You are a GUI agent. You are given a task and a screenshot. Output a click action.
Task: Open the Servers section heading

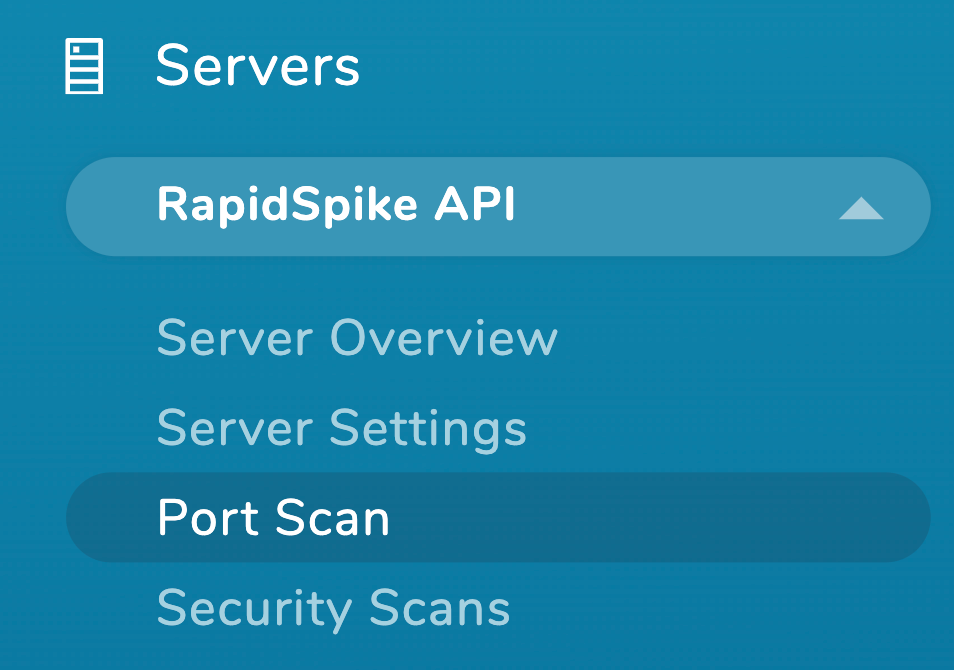click(x=257, y=66)
